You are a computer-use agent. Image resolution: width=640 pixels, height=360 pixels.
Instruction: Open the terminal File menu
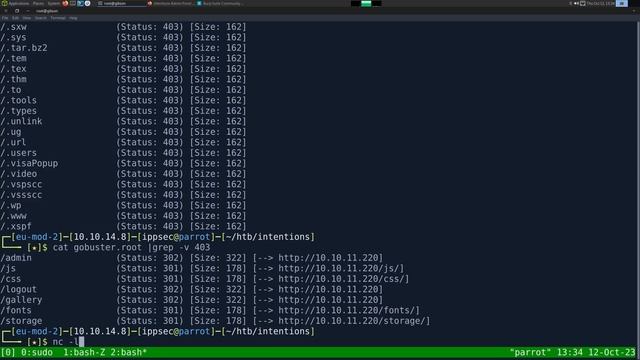(5, 18)
